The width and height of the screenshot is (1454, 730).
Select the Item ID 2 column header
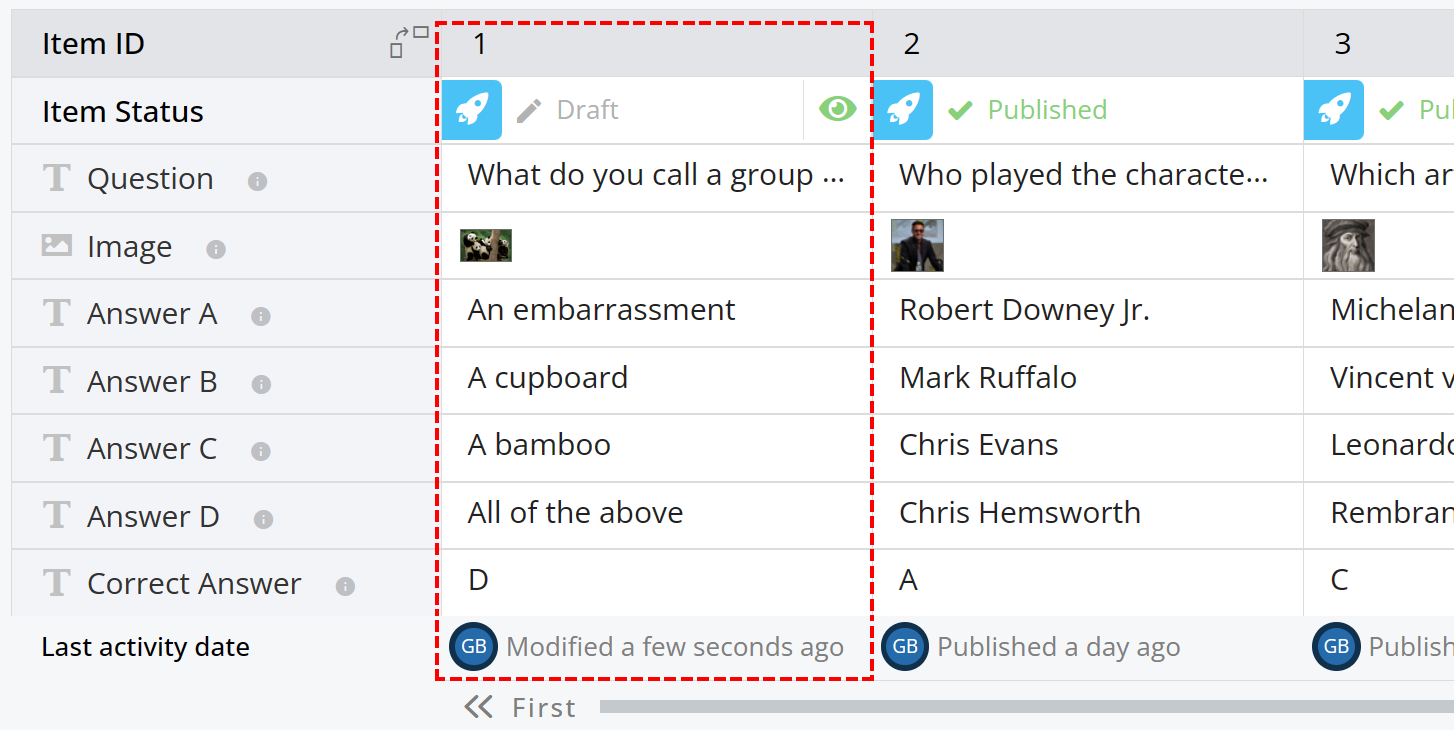pos(1088,44)
